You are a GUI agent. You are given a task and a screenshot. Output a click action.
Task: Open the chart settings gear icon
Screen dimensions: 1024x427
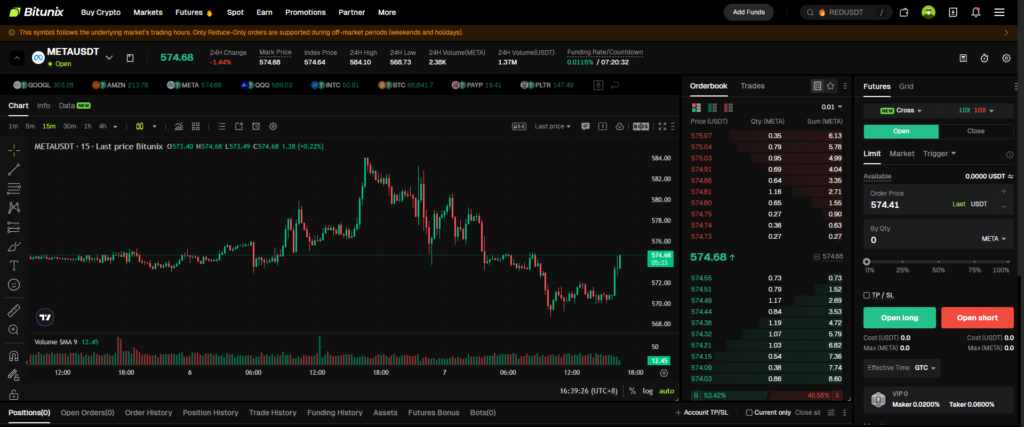[x=274, y=126]
